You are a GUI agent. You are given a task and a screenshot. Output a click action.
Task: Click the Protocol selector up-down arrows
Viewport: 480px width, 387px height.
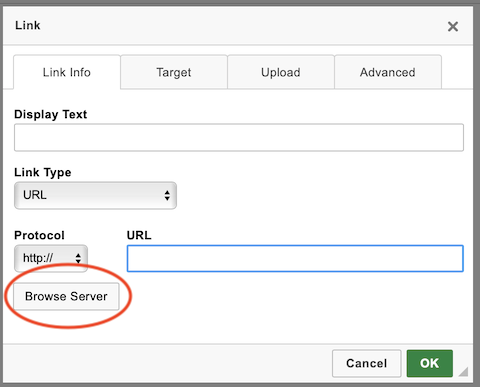pos(78,258)
